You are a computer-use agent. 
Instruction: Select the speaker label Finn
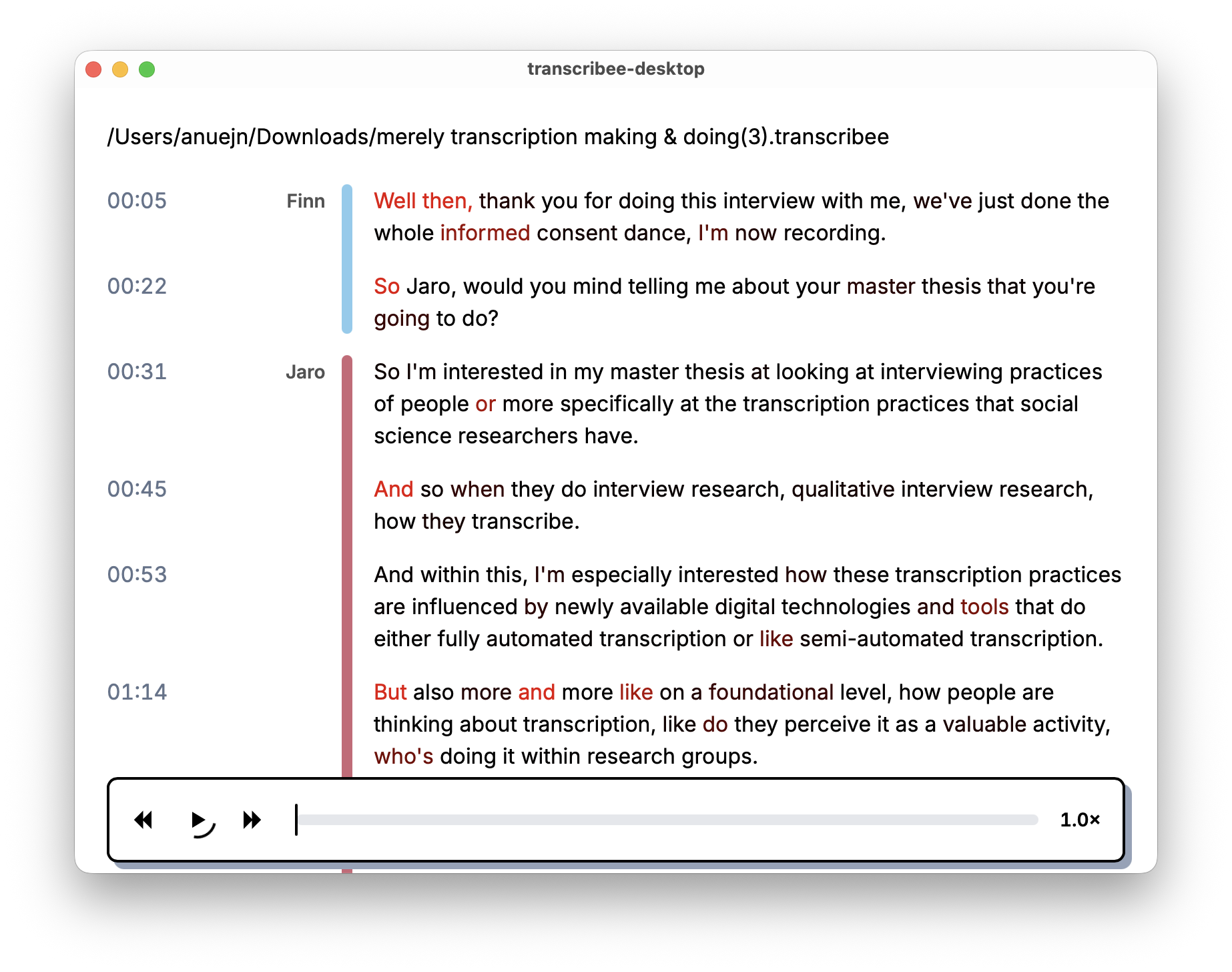[306, 201]
